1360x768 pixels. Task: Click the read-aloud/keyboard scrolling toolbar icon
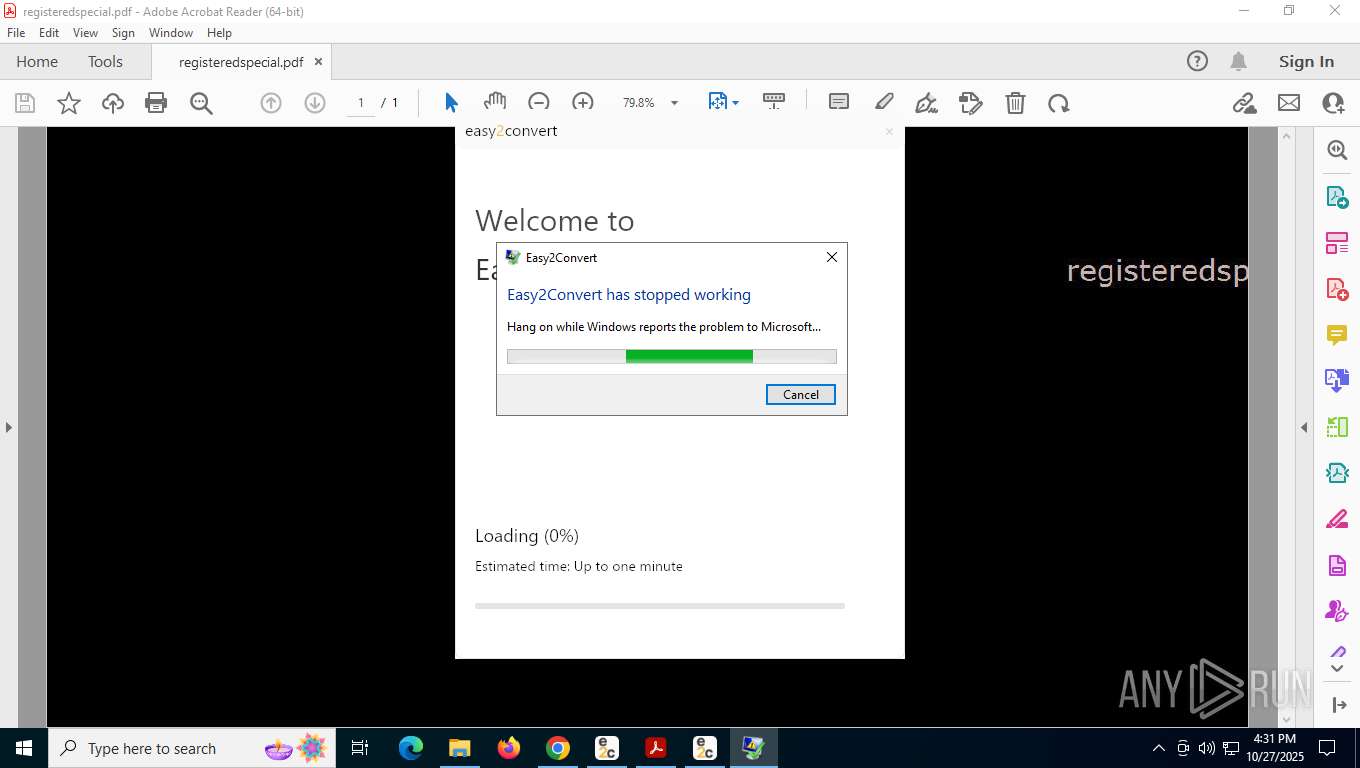(774, 101)
